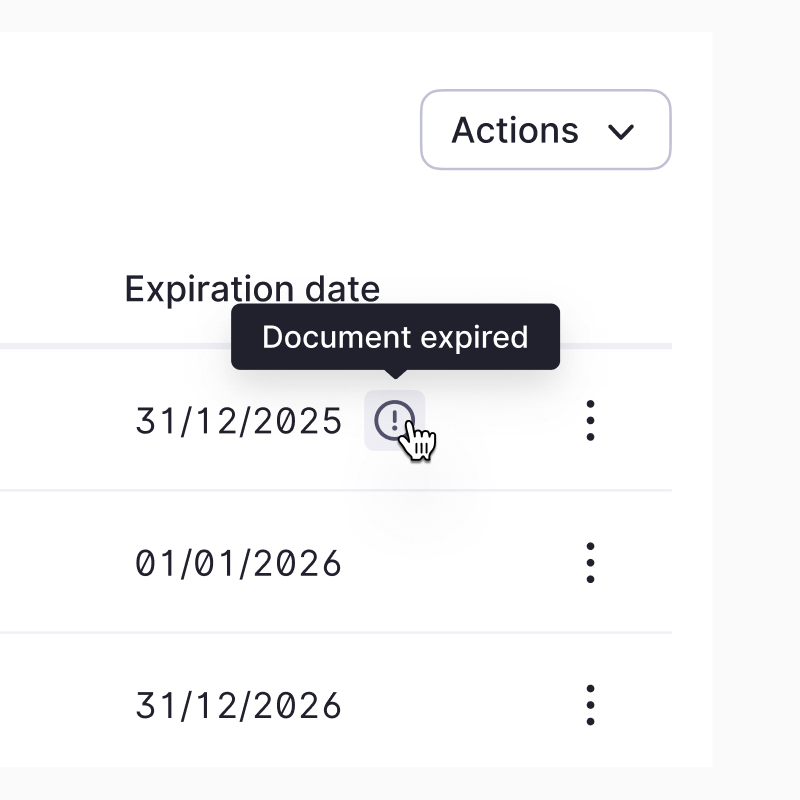
Task: Open the three-dot menu on the 31/12/2026 row
Action: click(x=591, y=704)
